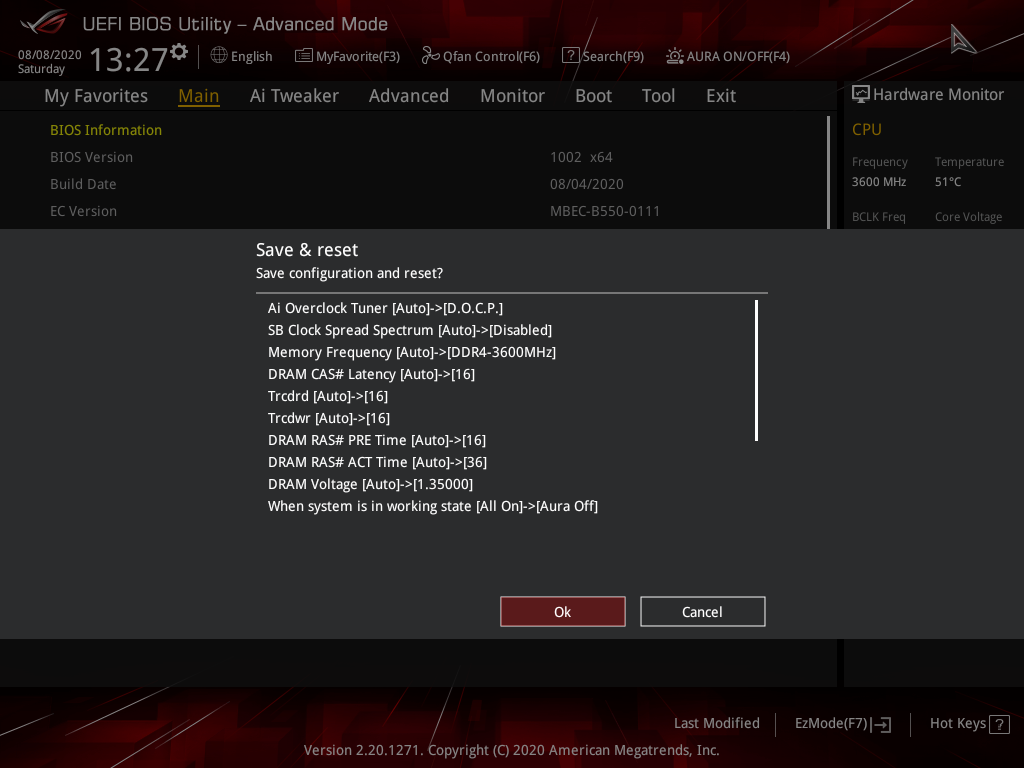Go to the Advanced tab

(x=409, y=96)
